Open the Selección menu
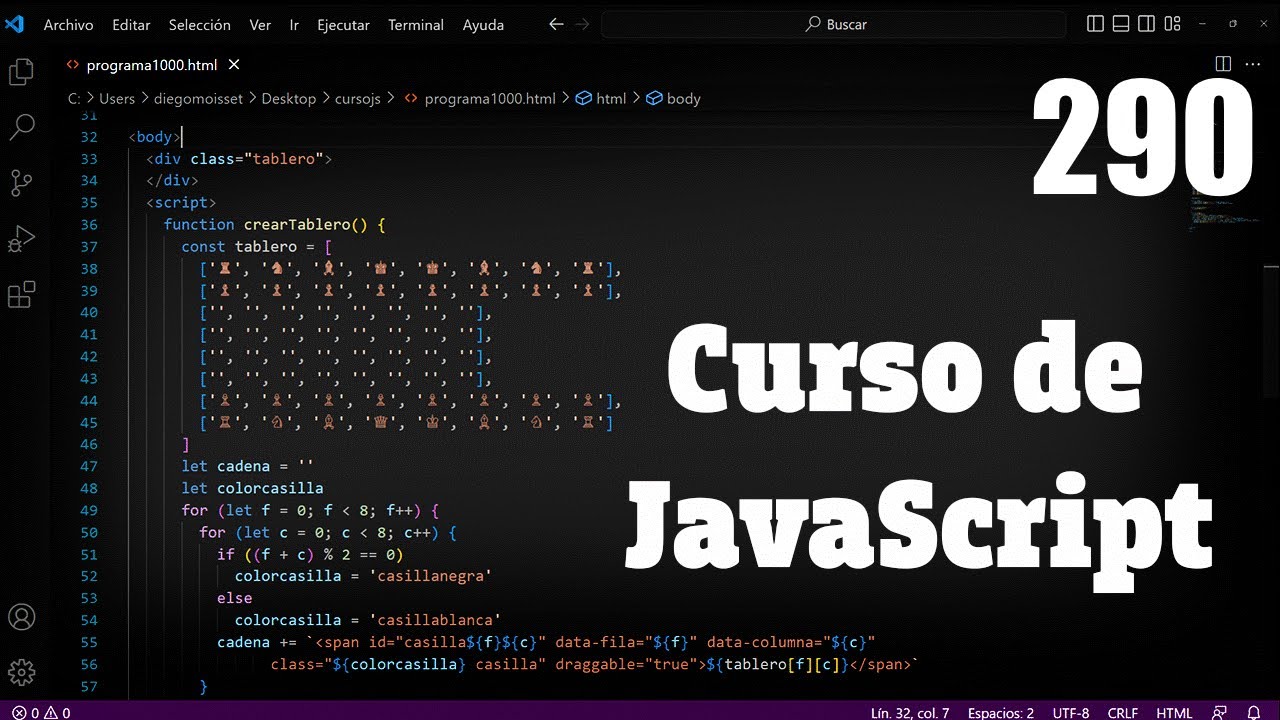1280x720 pixels. 200,25
